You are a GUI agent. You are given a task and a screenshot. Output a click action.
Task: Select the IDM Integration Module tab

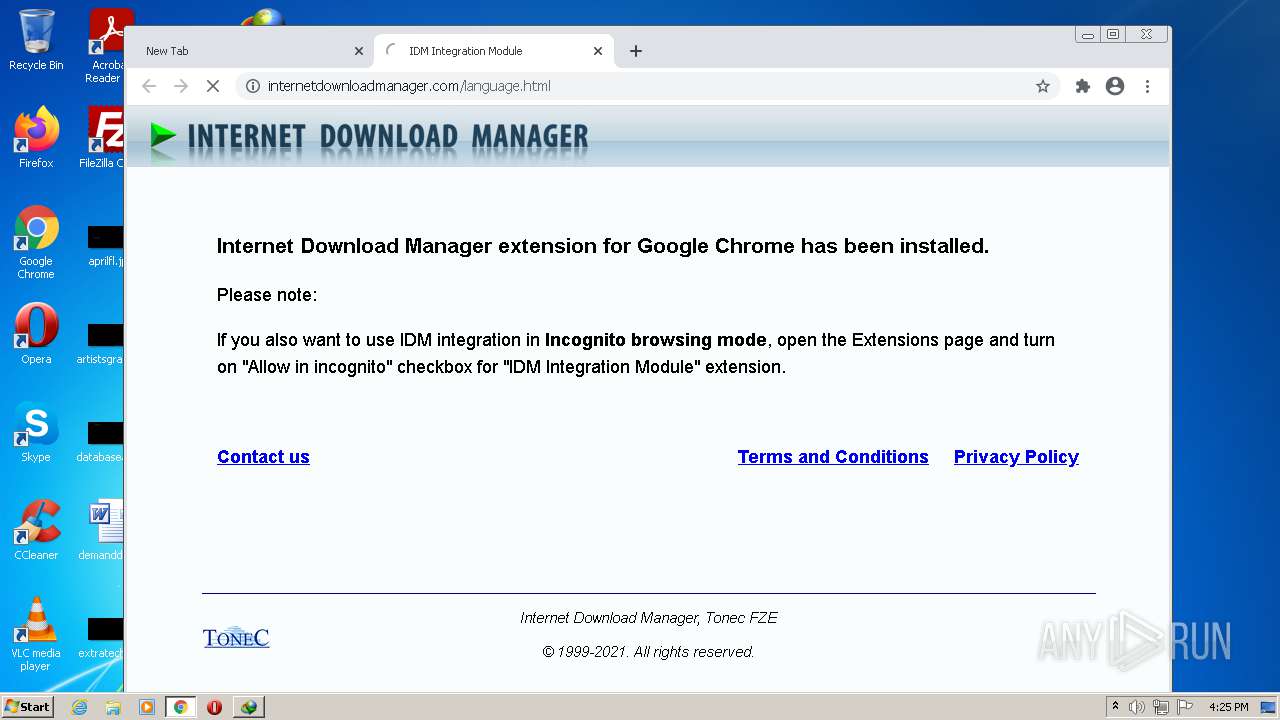[495, 51]
